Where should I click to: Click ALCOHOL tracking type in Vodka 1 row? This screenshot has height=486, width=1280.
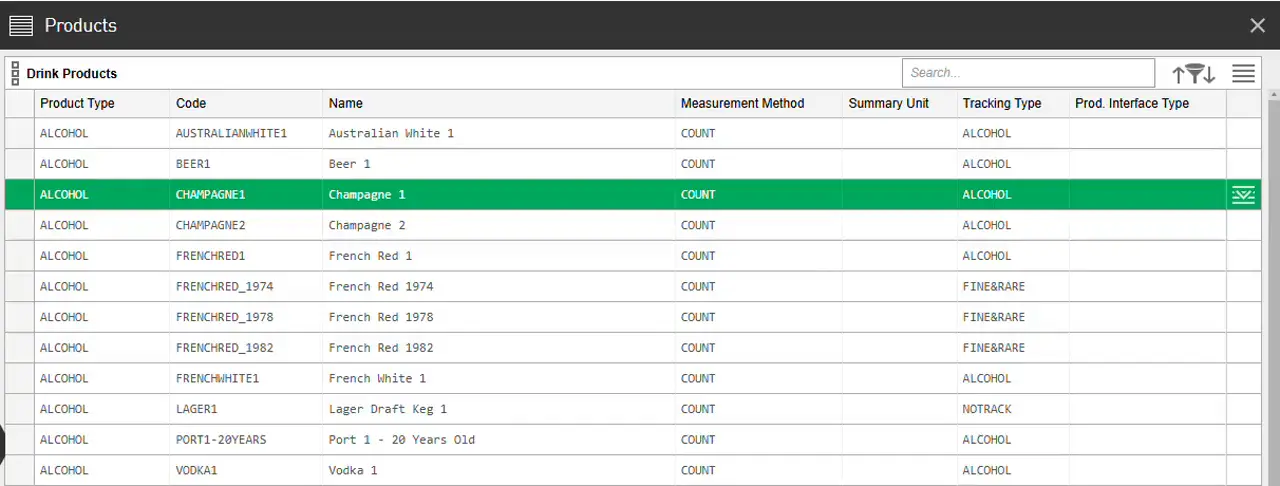1013,470
